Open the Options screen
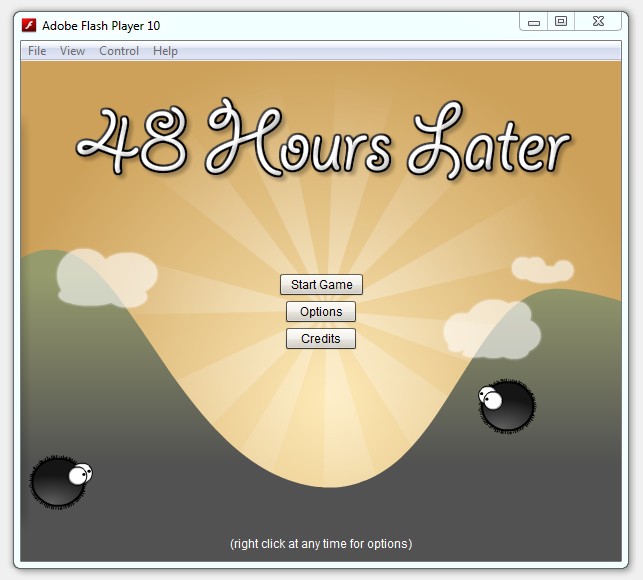The height and width of the screenshot is (580, 643). point(321,312)
